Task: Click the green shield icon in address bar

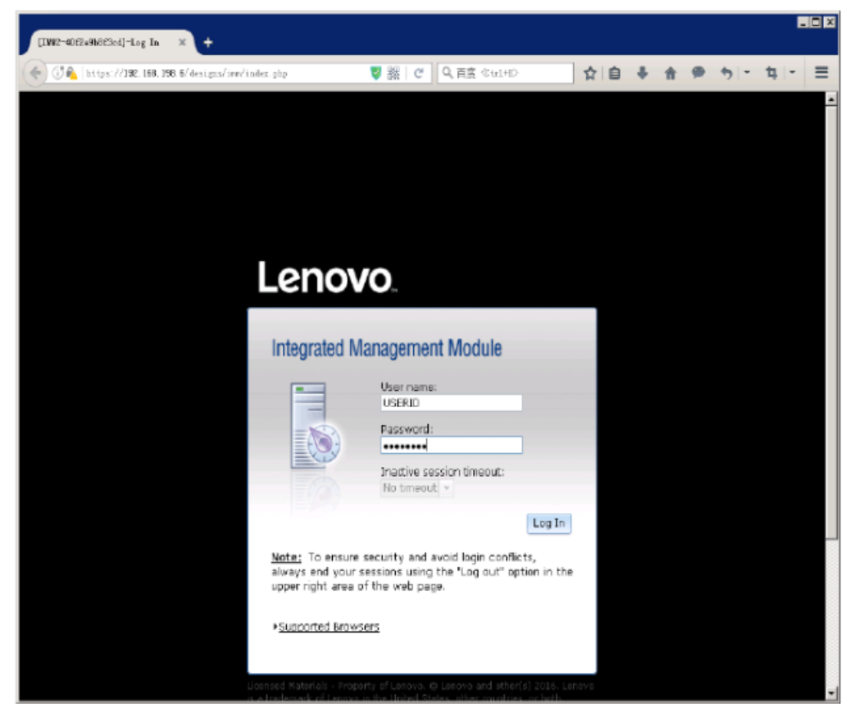Action: click(x=375, y=73)
